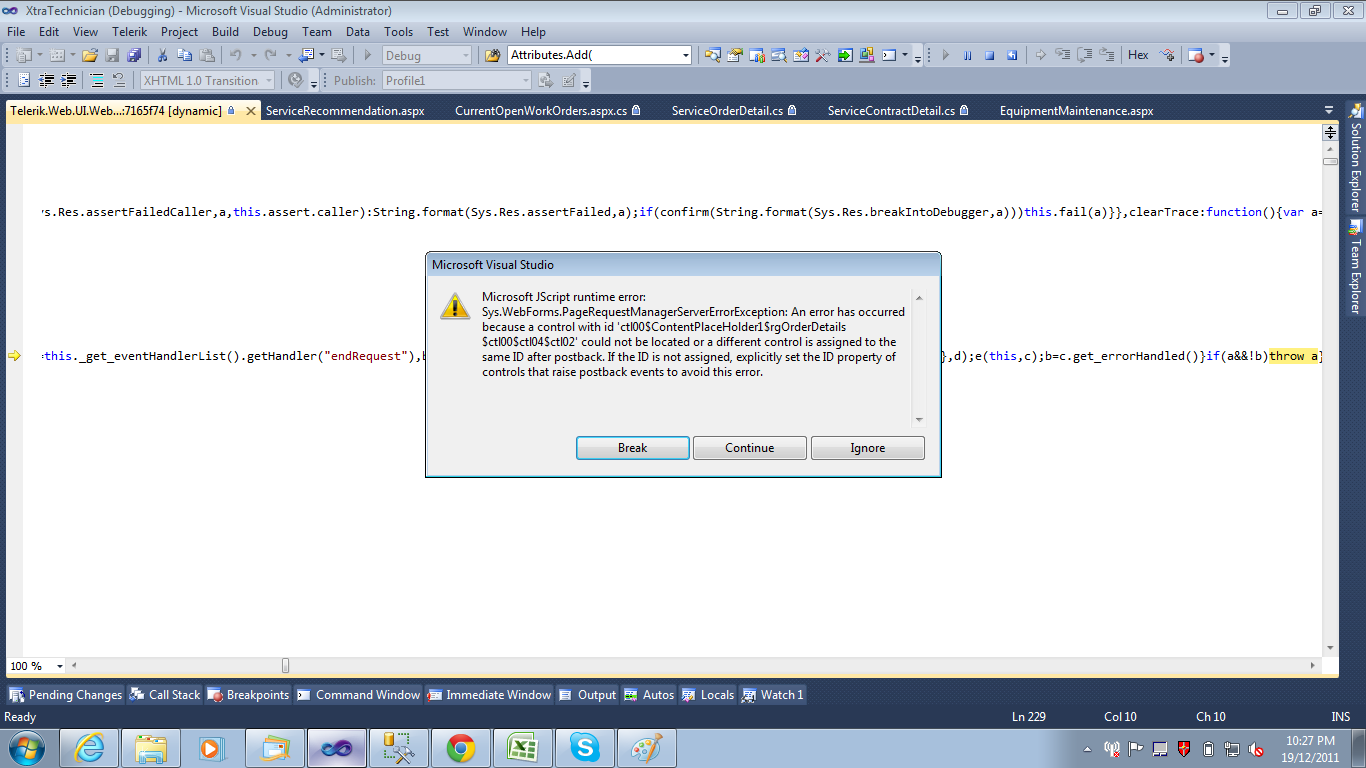The image size is (1366, 768).
Task: Click the Save All toolbar icon
Action: (x=134, y=56)
